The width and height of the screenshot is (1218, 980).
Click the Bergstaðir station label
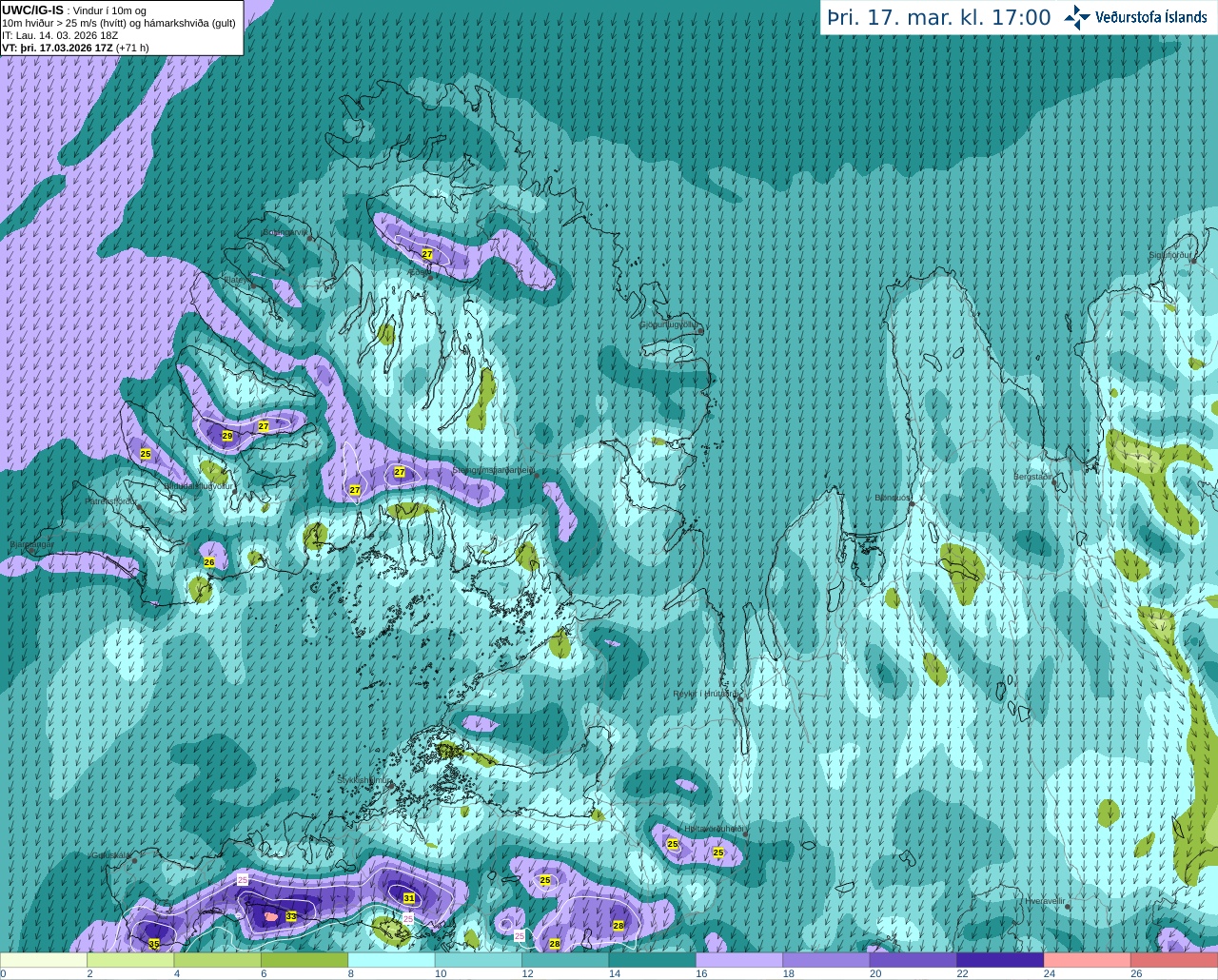click(x=1033, y=476)
